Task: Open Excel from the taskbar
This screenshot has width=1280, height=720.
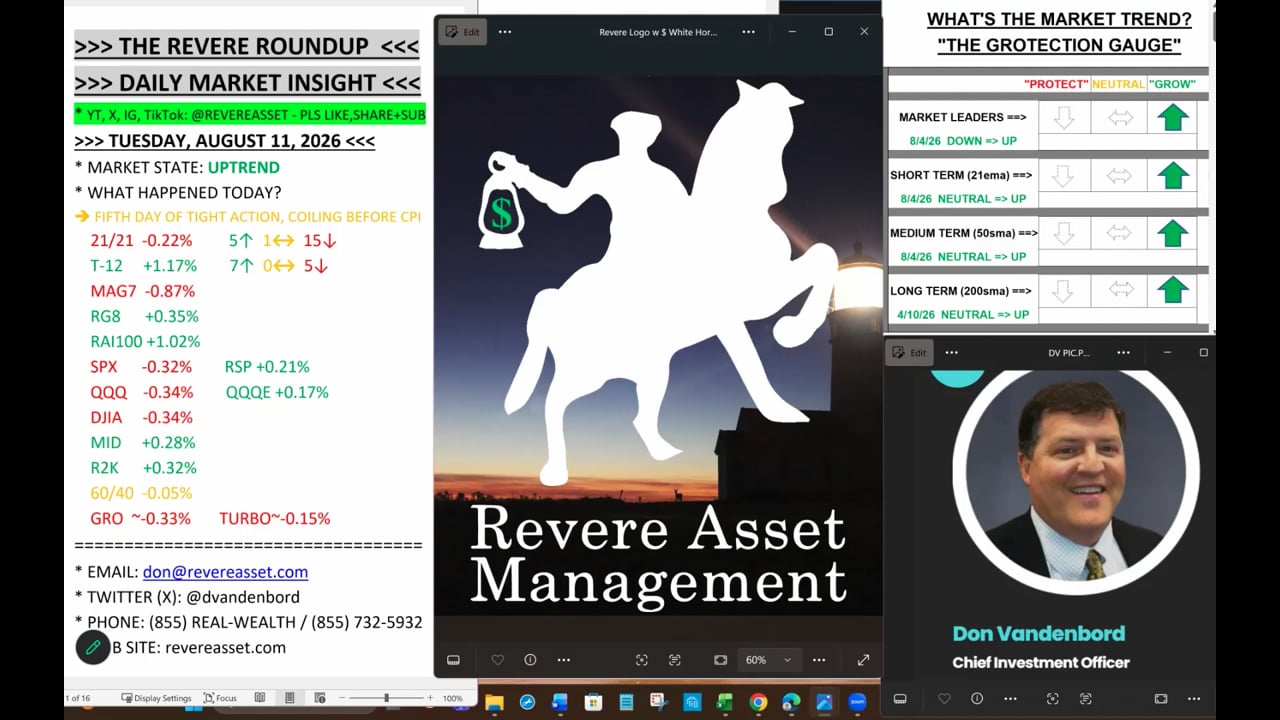Action: pyautogui.click(x=725, y=702)
